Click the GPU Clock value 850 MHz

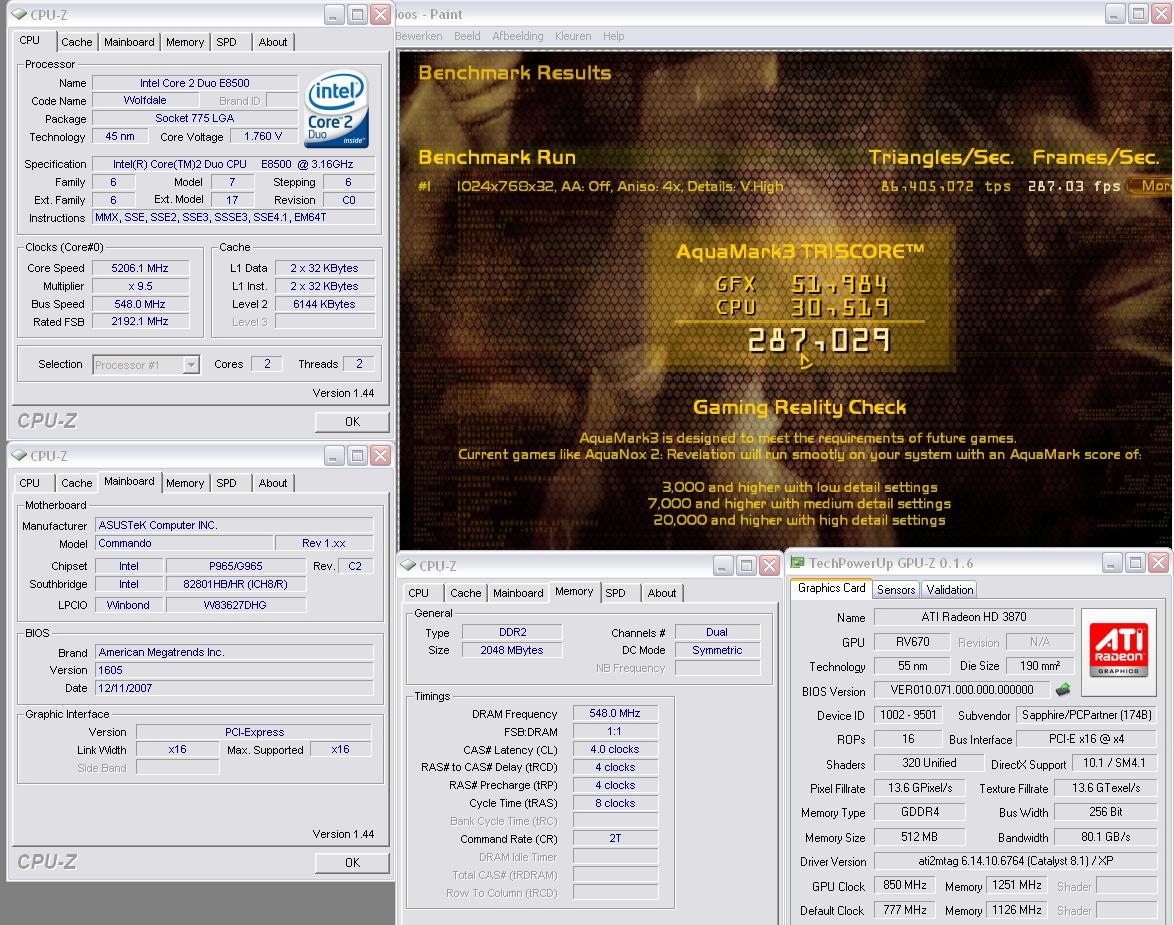(904, 885)
